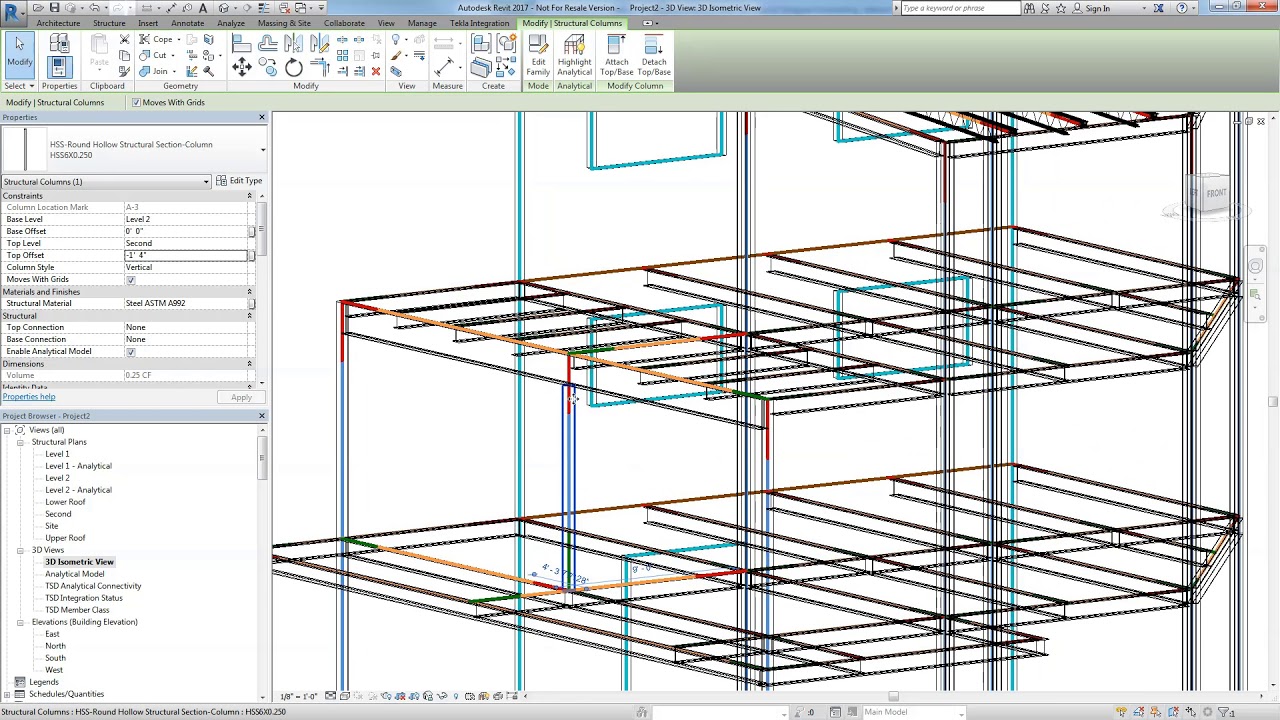Image resolution: width=1280 pixels, height=720 pixels.
Task: Click the scissors Cut to clipboard icon
Action: [x=124, y=39]
